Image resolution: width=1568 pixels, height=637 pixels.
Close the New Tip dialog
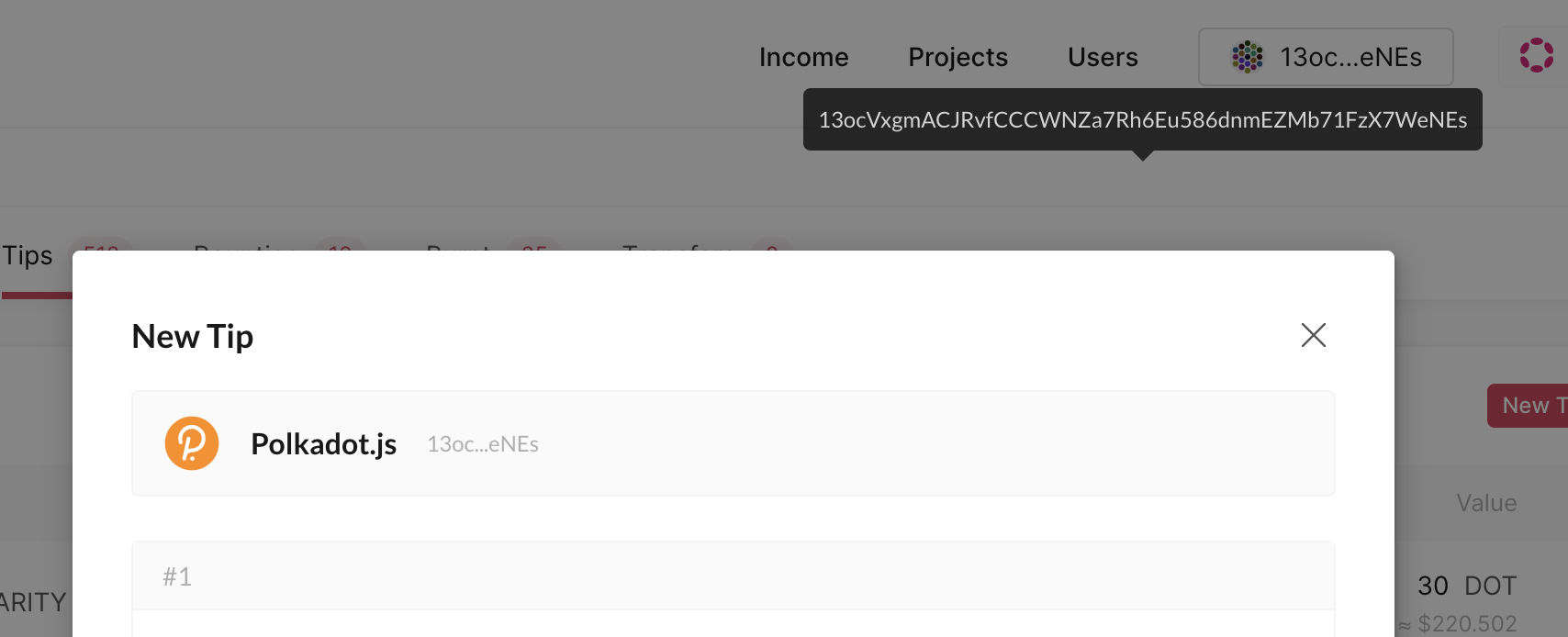pyautogui.click(x=1314, y=336)
